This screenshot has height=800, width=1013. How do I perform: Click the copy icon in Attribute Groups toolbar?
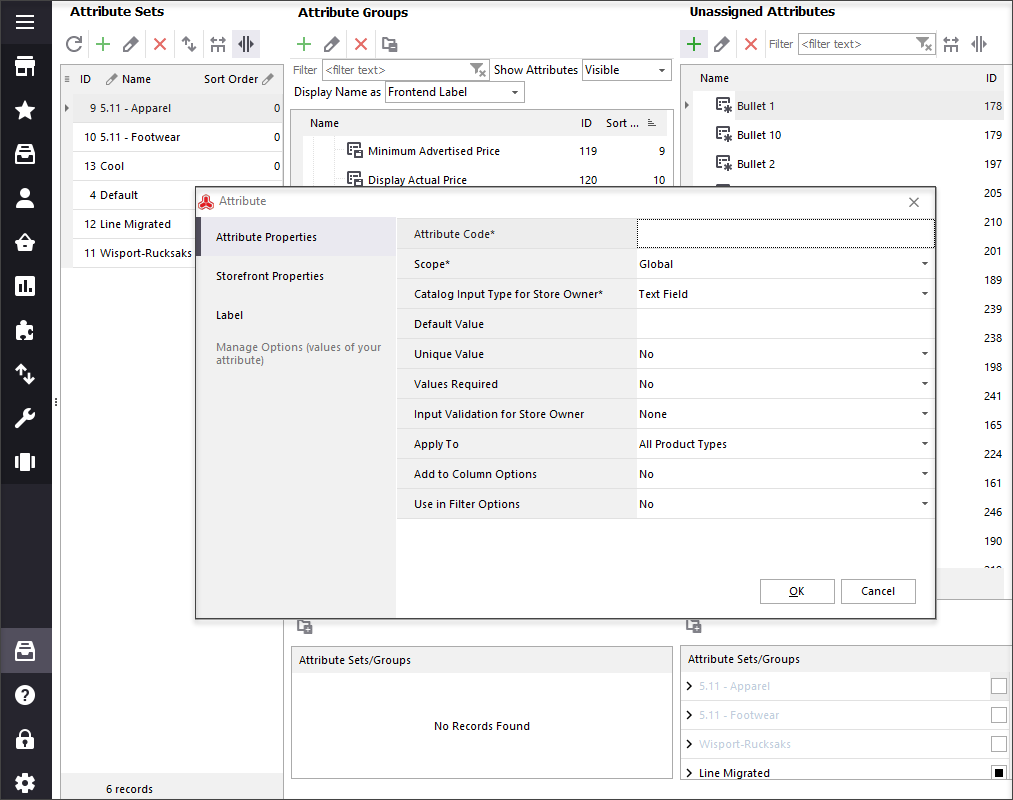point(390,44)
